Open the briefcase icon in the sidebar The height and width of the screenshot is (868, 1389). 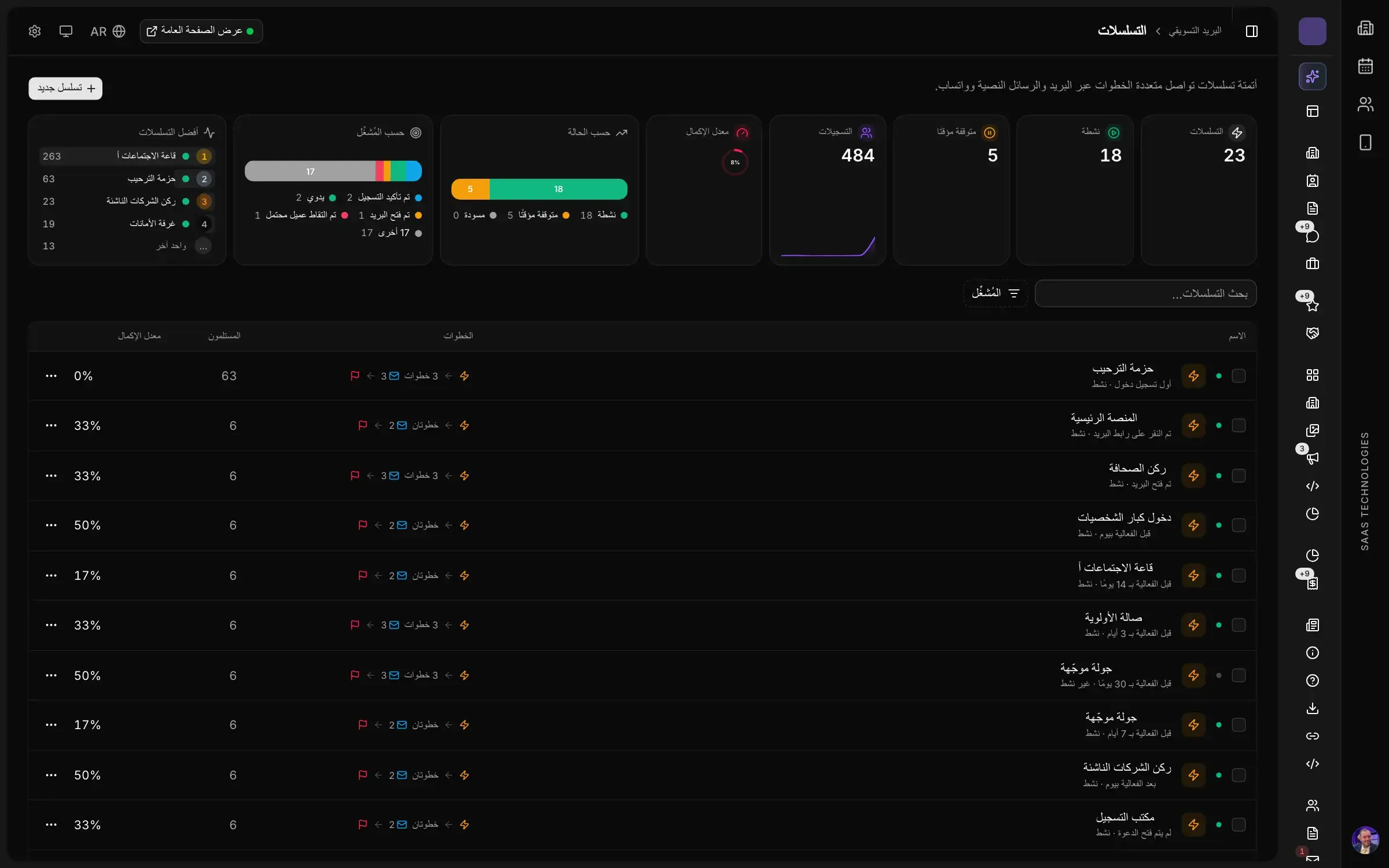[x=1312, y=264]
